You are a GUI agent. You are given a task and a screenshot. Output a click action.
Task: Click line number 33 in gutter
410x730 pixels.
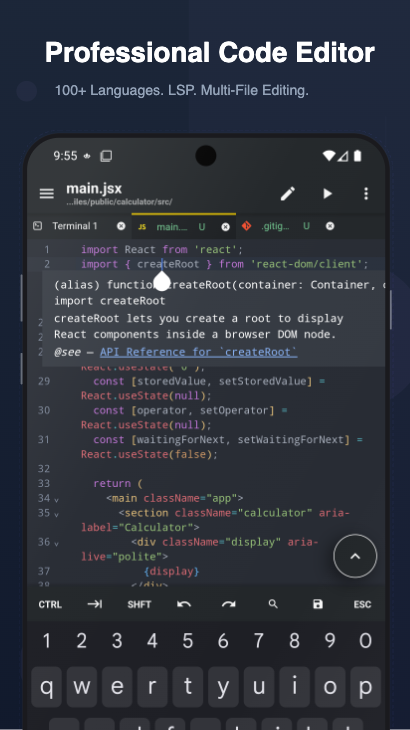click(44, 483)
